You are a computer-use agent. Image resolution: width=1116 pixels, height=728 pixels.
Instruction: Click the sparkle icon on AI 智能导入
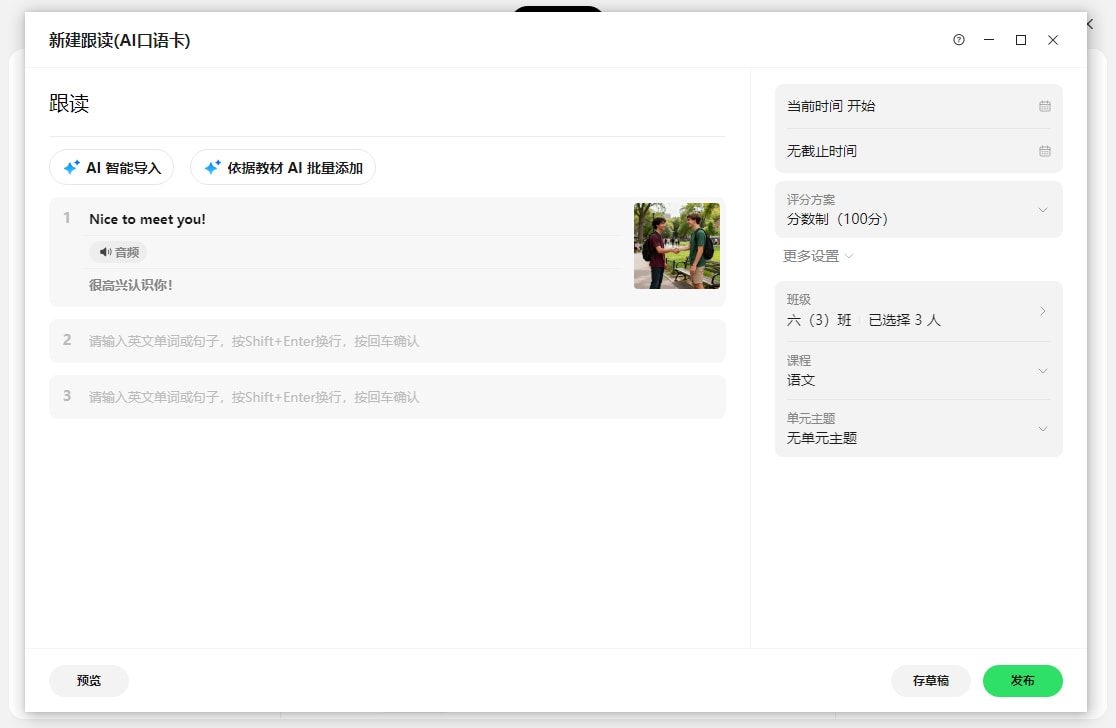click(72, 167)
